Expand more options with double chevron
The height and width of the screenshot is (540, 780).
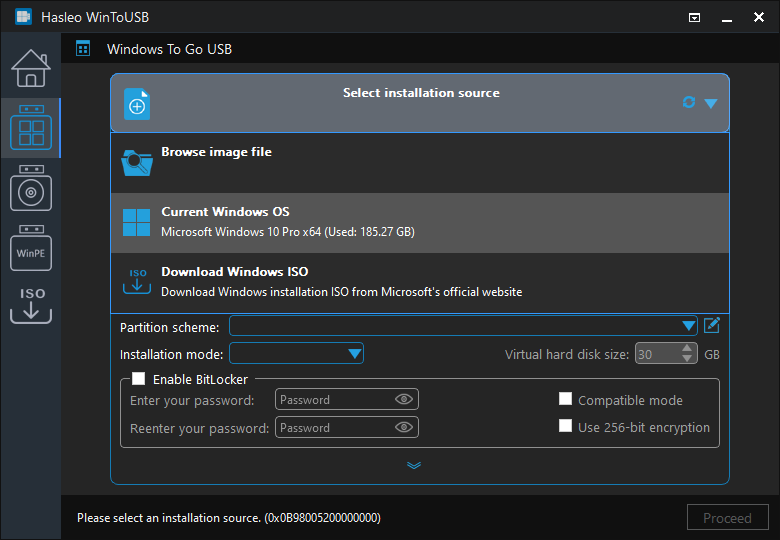point(414,465)
